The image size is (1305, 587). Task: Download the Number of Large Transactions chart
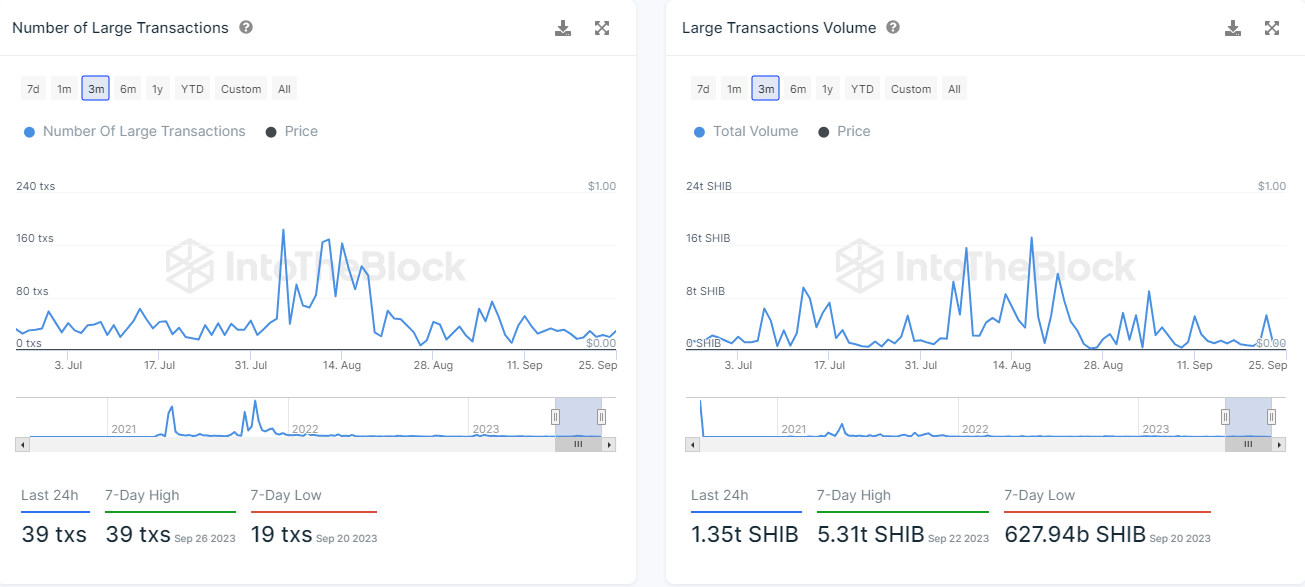[563, 28]
